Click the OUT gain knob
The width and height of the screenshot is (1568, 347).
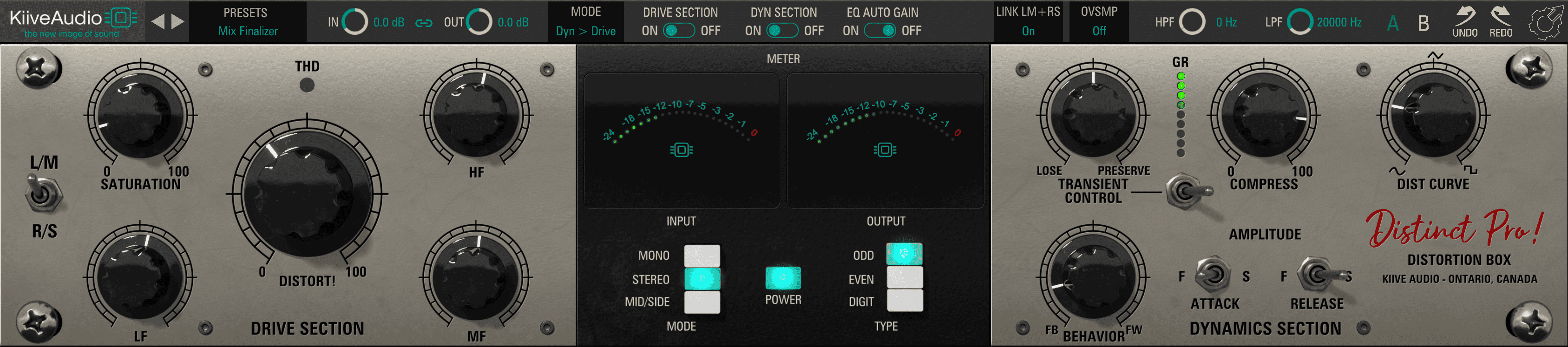(479, 22)
